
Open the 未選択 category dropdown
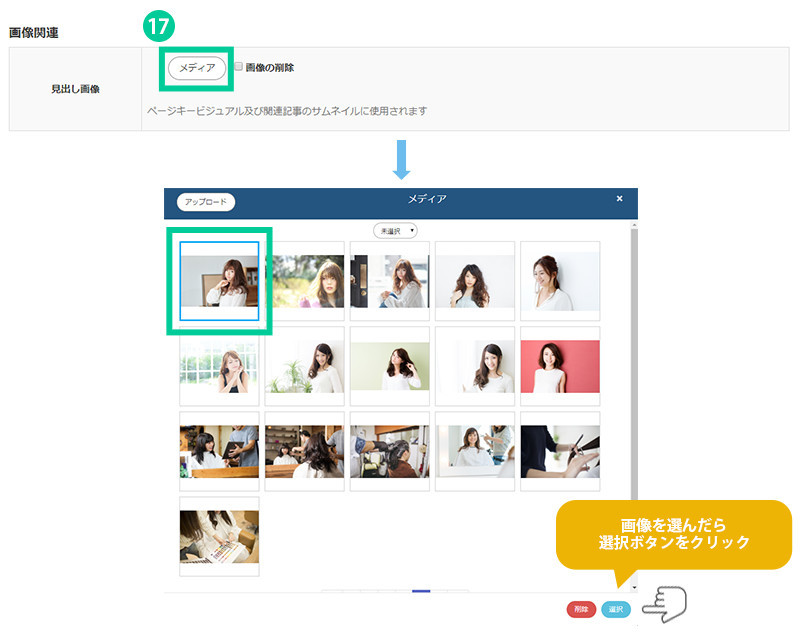pyautogui.click(x=396, y=230)
